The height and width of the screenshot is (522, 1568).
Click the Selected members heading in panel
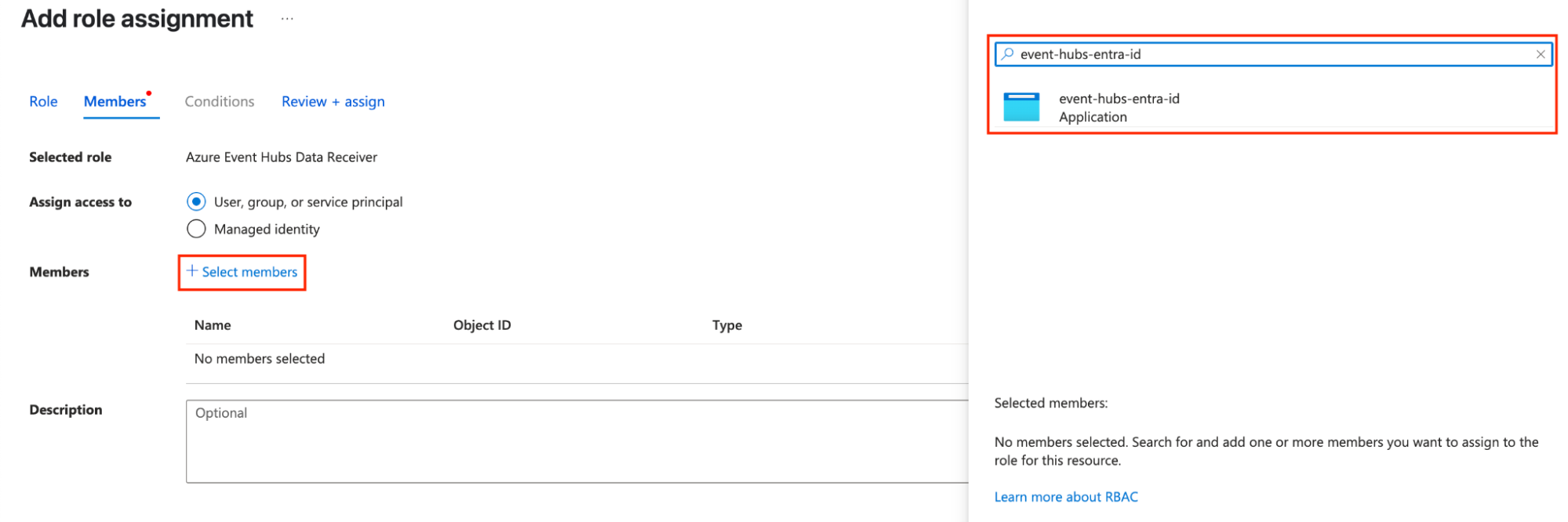point(1051,403)
